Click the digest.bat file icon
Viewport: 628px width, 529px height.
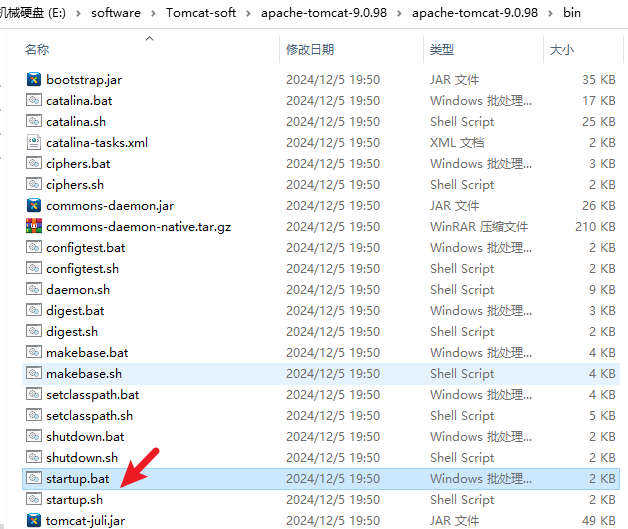(34, 310)
